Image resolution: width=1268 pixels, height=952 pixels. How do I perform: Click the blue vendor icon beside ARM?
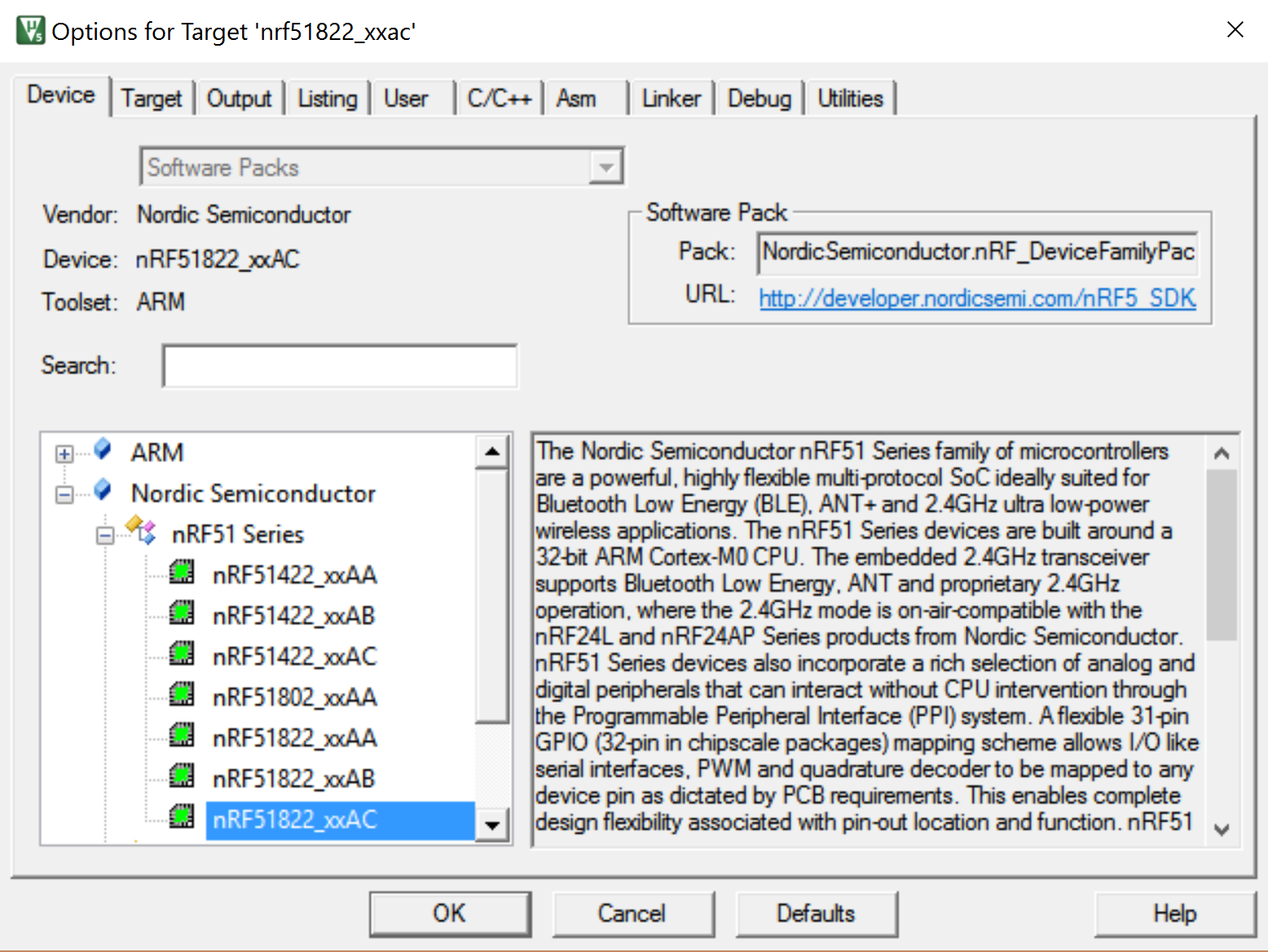103,449
